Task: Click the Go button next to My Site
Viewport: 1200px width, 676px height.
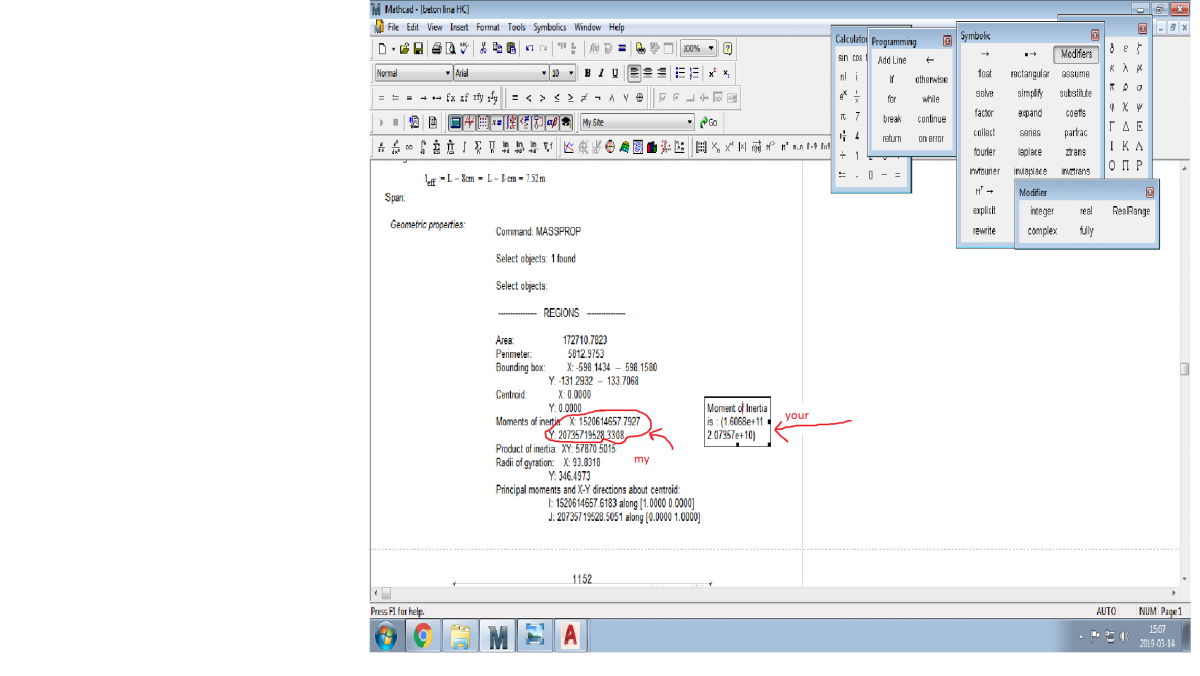Action: [708, 122]
